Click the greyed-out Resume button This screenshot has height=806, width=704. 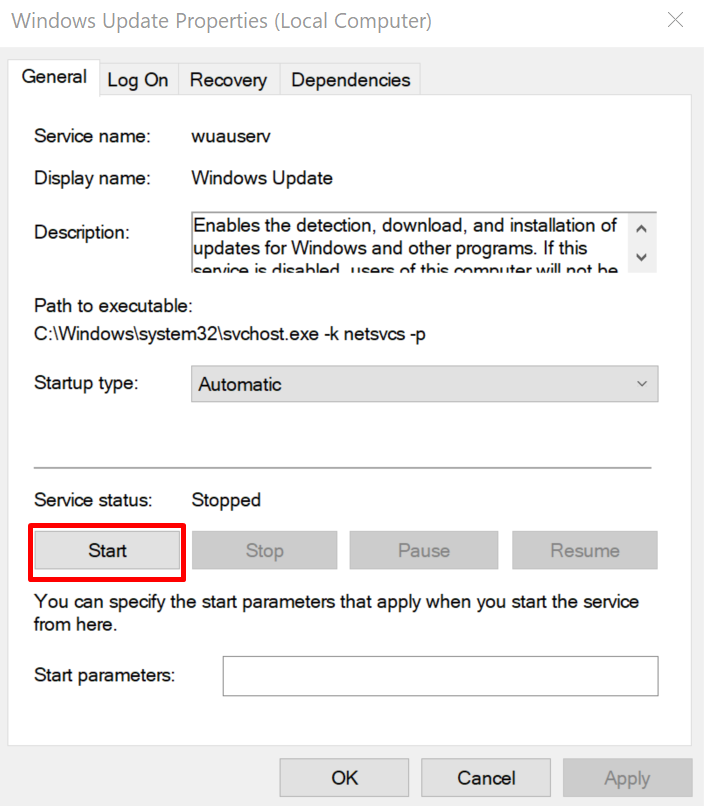point(585,550)
